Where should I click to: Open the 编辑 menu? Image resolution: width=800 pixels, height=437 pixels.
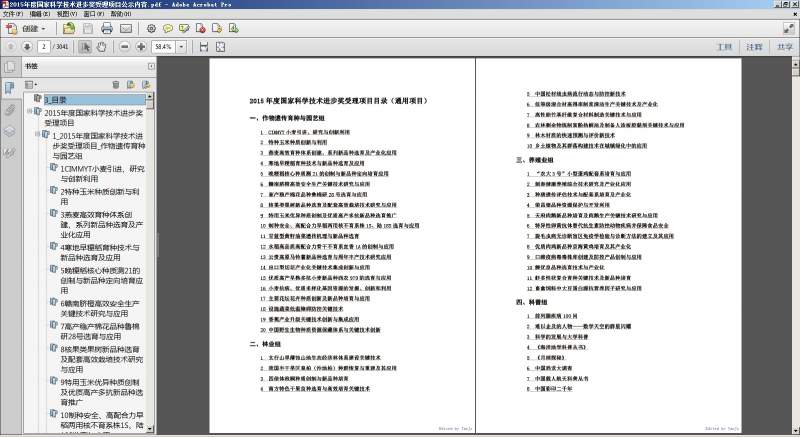[39, 14]
